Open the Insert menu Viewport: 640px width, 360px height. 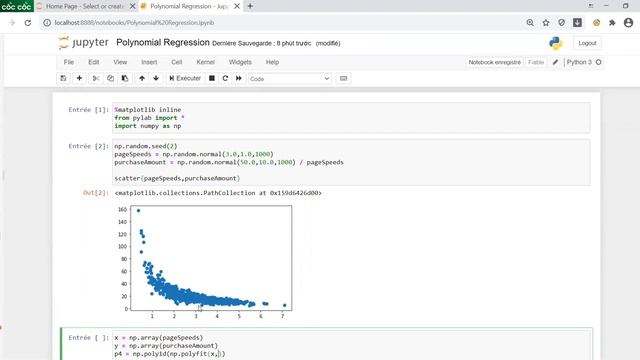(x=149, y=62)
